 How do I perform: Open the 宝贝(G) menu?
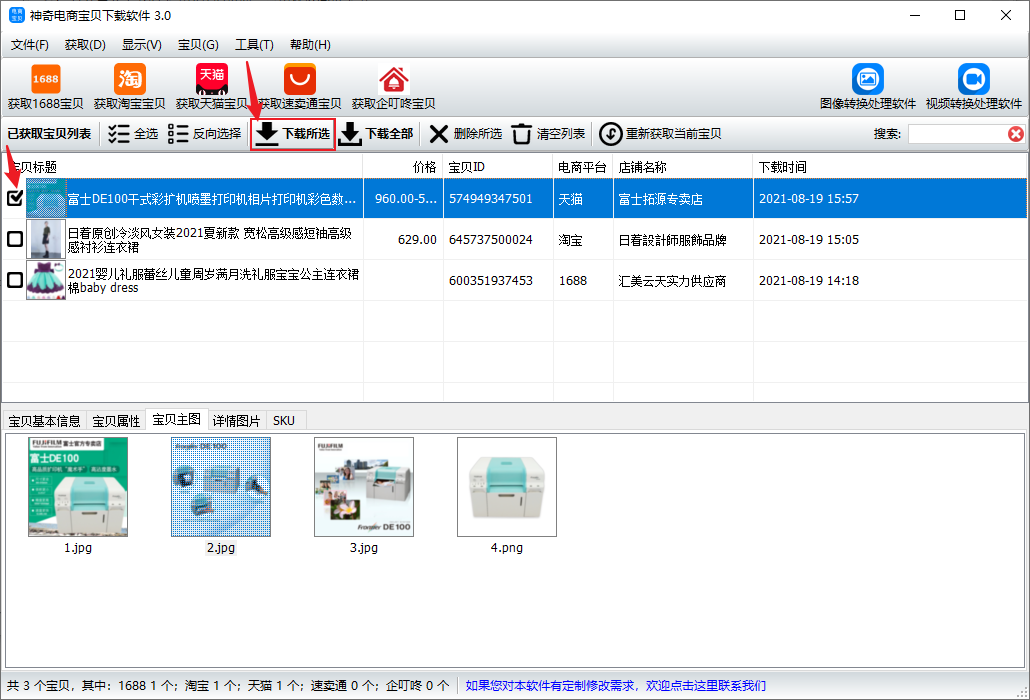[x=198, y=45]
